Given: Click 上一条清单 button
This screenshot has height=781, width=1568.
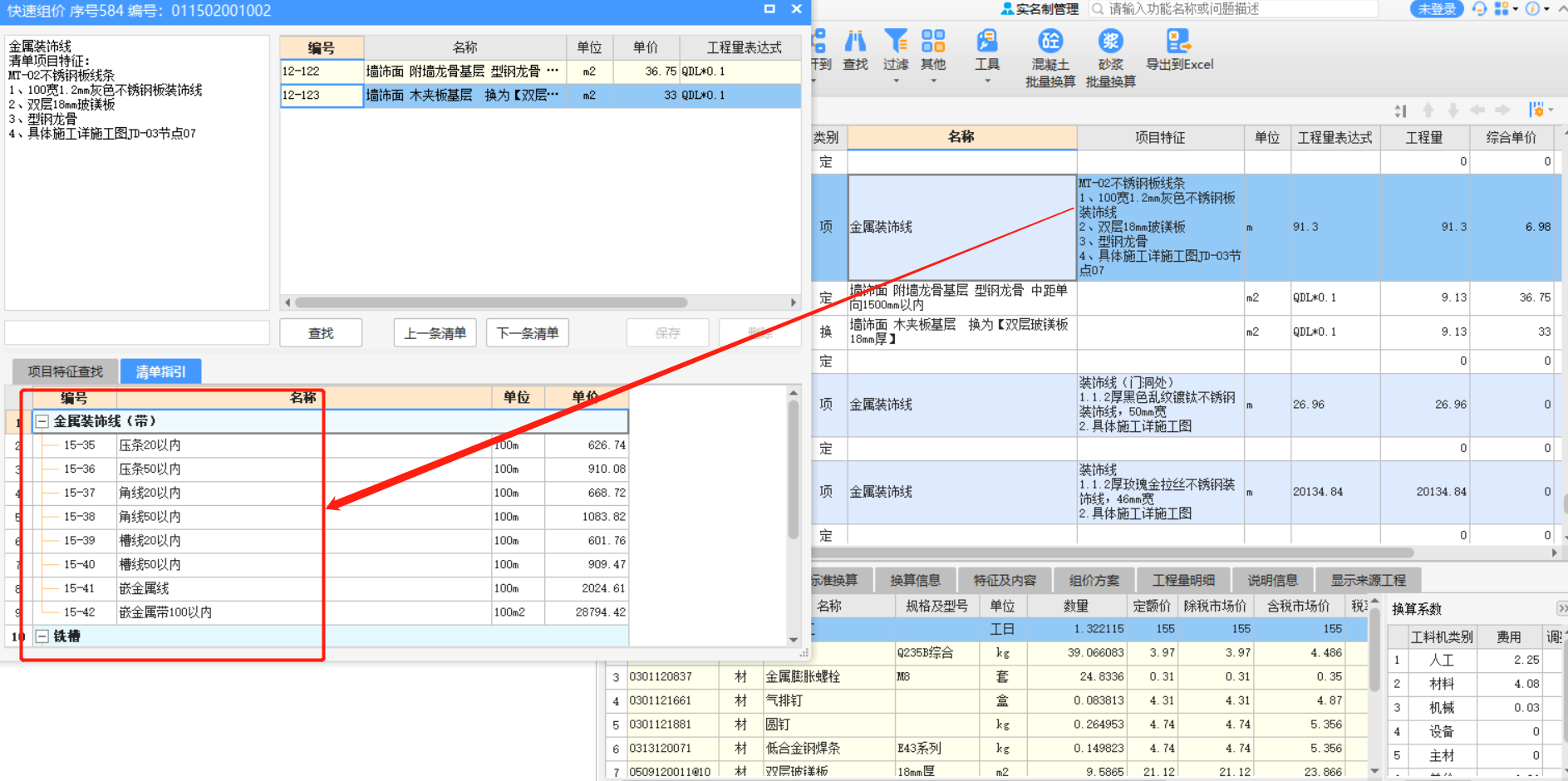Looking at the screenshot, I should [435, 333].
